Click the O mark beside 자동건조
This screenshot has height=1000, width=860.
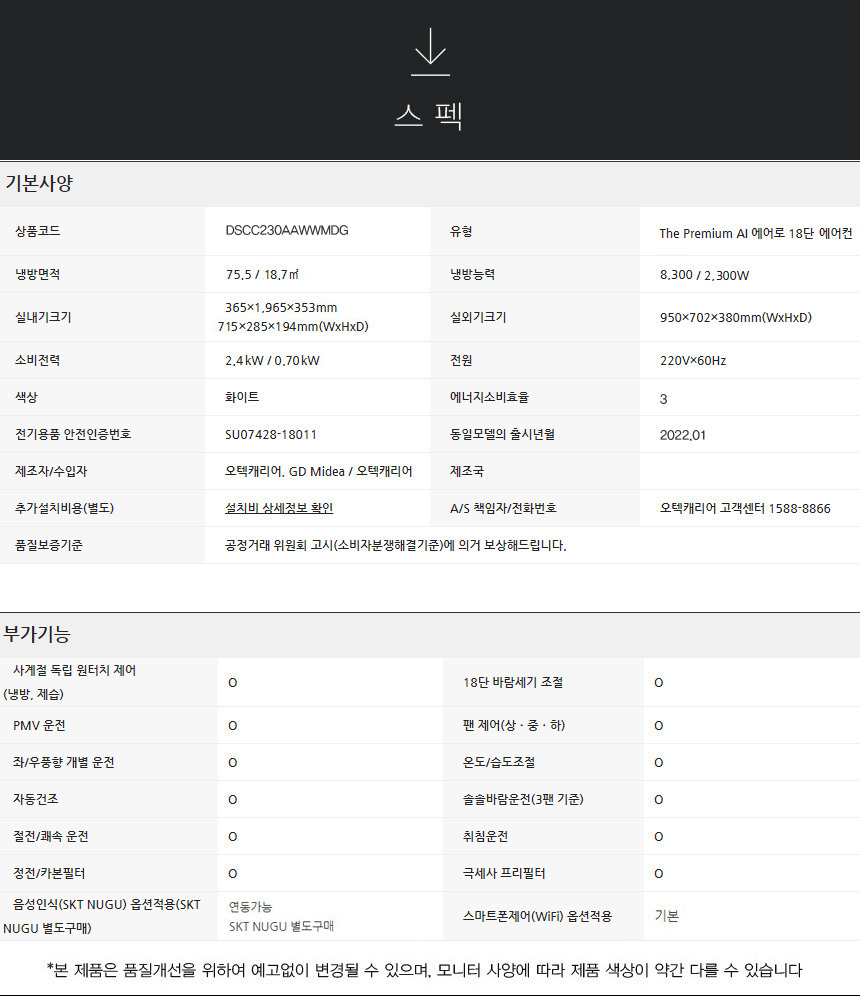point(232,799)
